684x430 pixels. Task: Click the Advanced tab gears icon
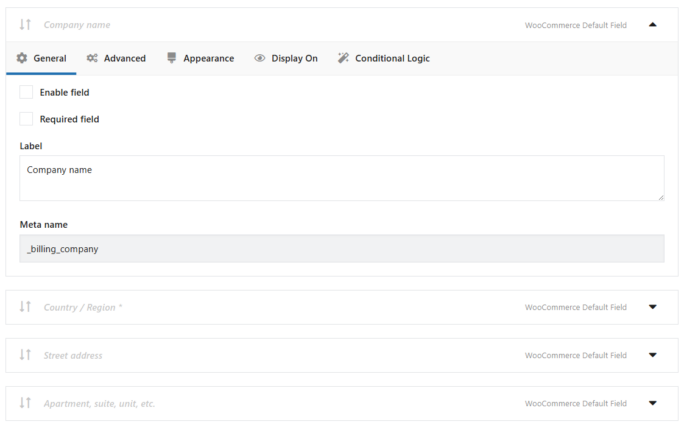coord(92,58)
